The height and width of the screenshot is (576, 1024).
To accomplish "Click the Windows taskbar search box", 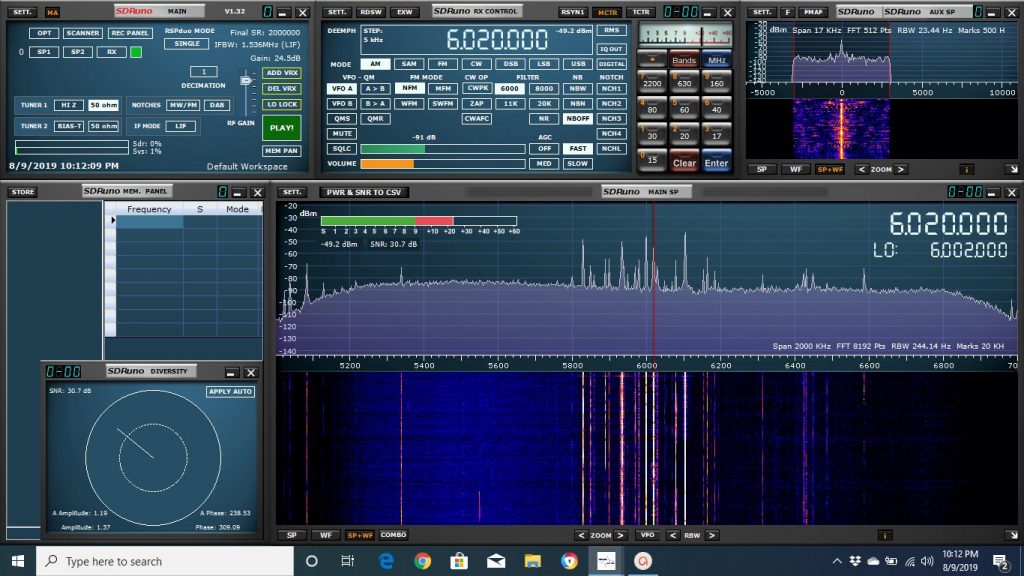I will 120,561.
